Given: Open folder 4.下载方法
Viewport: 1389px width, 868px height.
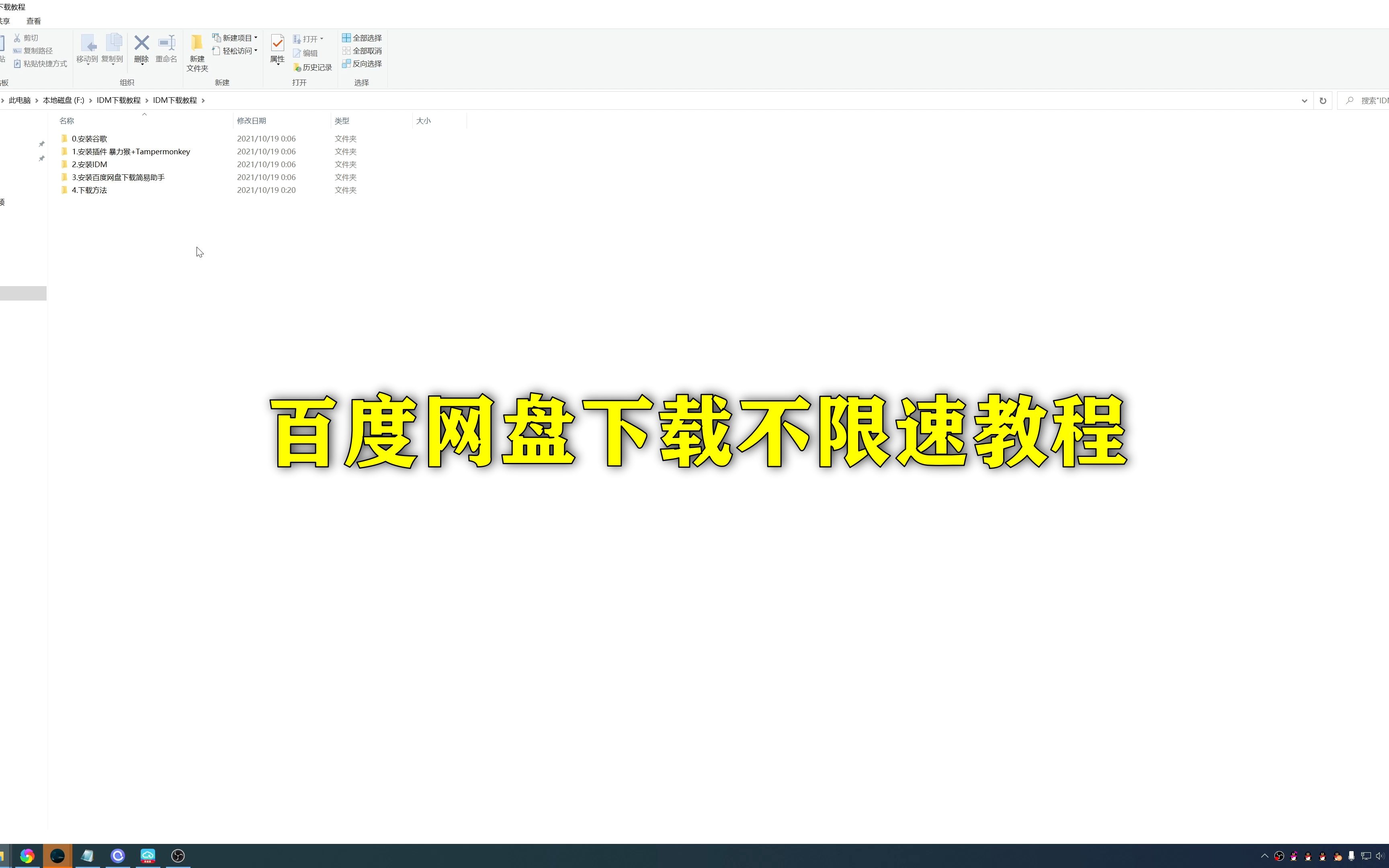Looking at the screenshot, I should pos(89,190).
